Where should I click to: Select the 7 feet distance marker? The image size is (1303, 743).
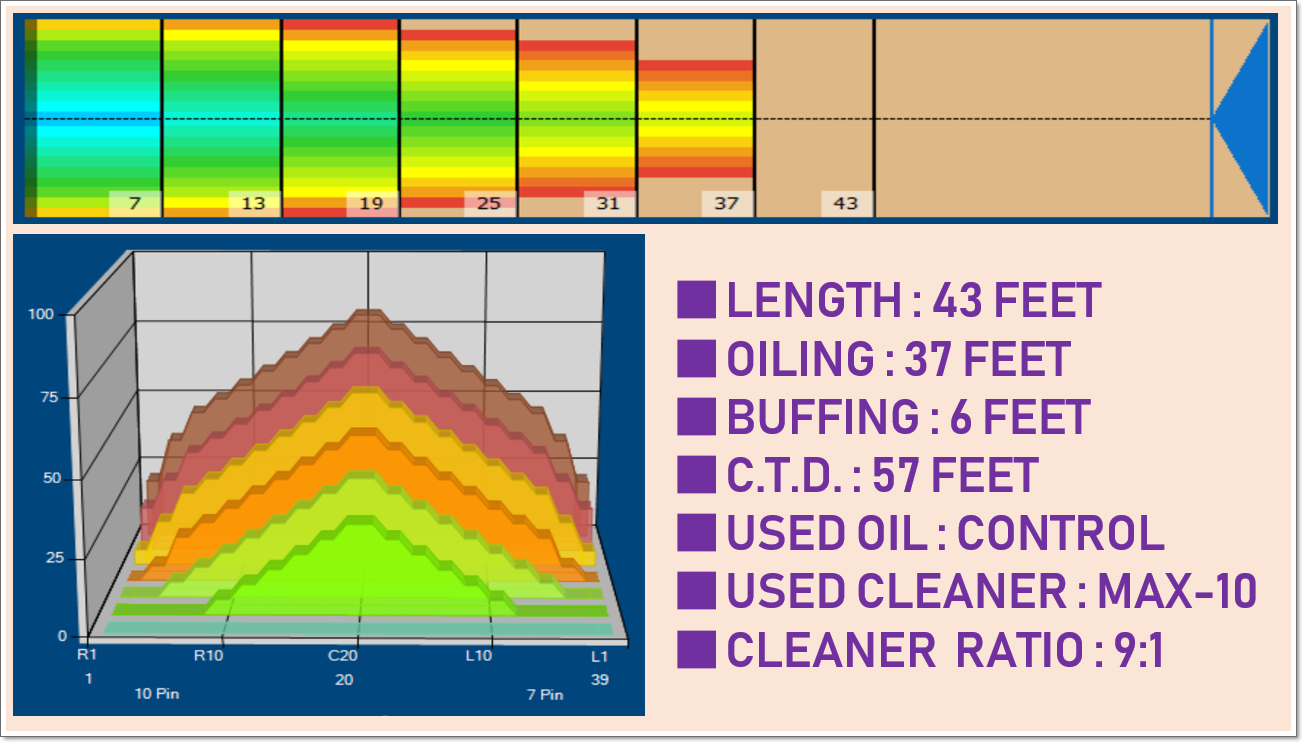[135, 203]
